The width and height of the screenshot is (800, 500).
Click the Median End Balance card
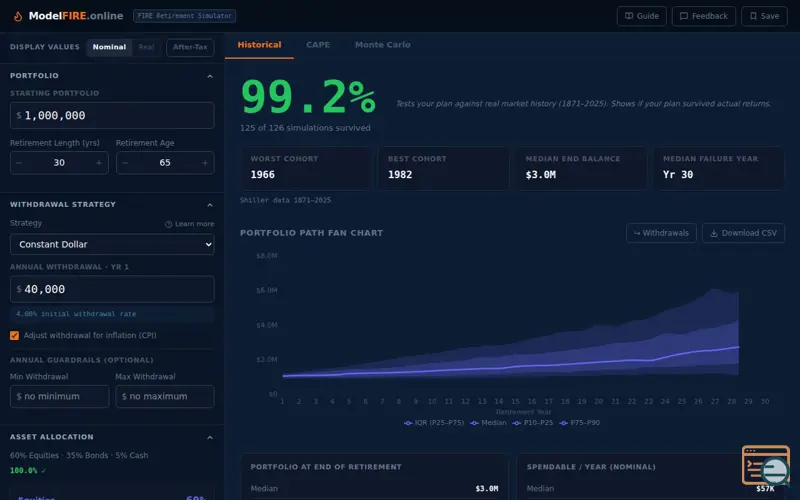click(x=581, y=168)
